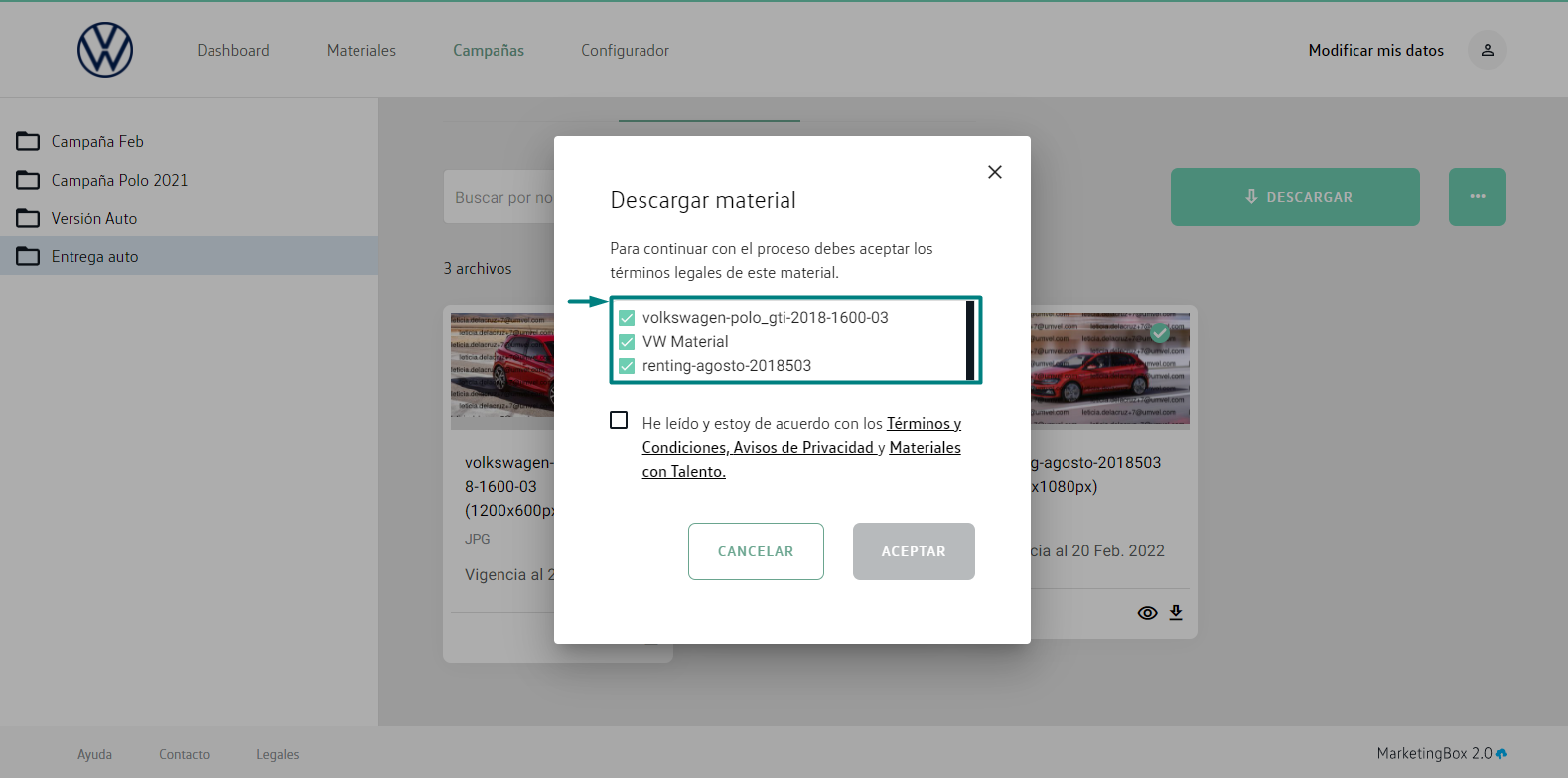Viewport: 1568px width, 778px height.
Task: Close the Descargar material dialog
Action: tap(994, 172)
